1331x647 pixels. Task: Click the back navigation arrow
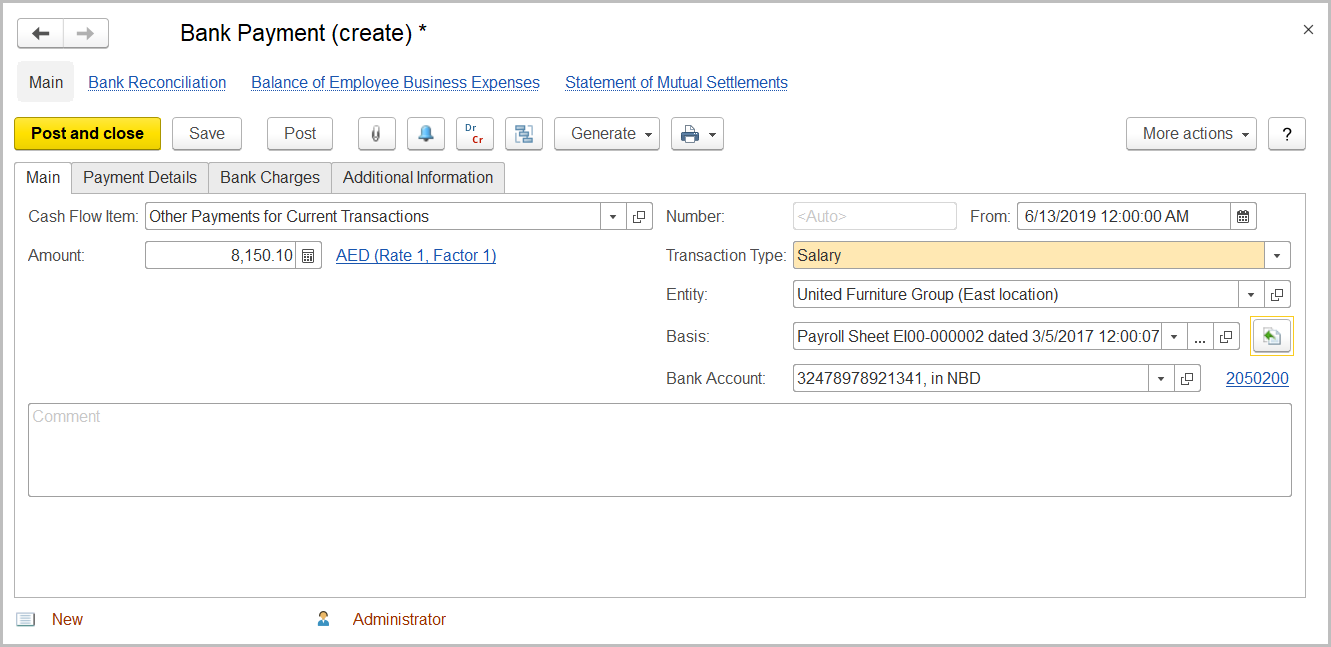pyautogui.click(x=39, y=32)
